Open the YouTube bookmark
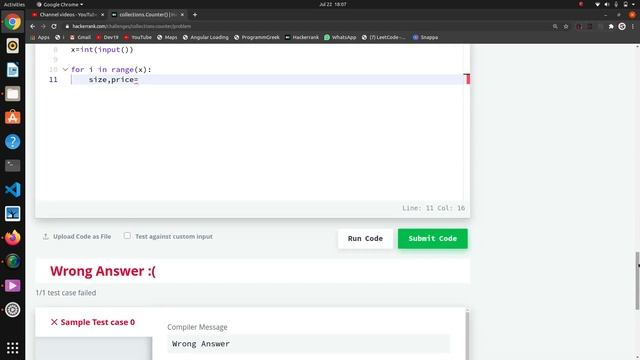 (x=138, y=37)
